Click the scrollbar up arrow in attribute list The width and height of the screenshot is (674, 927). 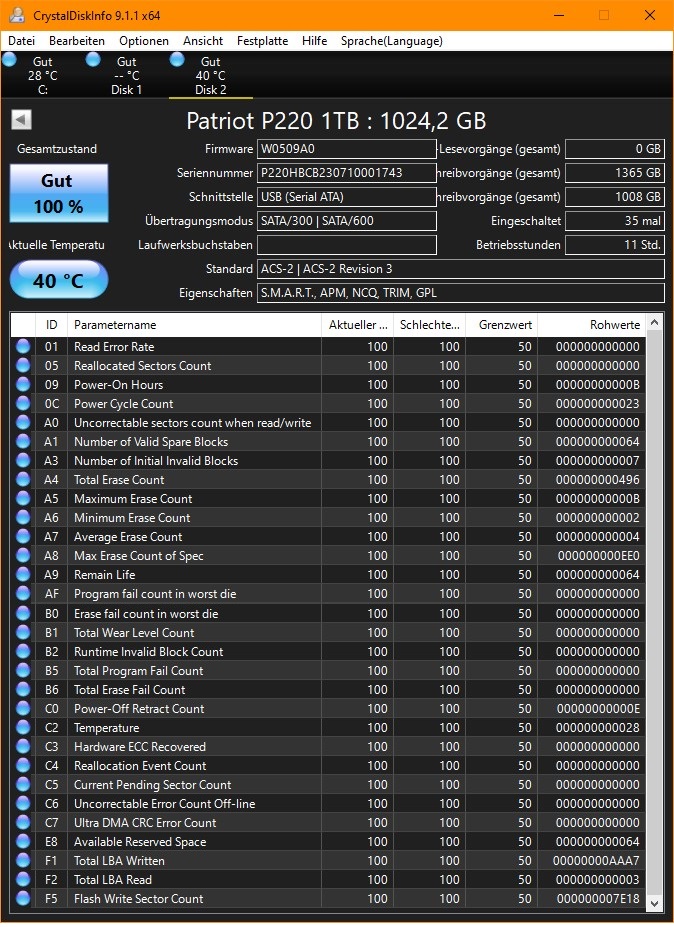(x=654, y=323)
